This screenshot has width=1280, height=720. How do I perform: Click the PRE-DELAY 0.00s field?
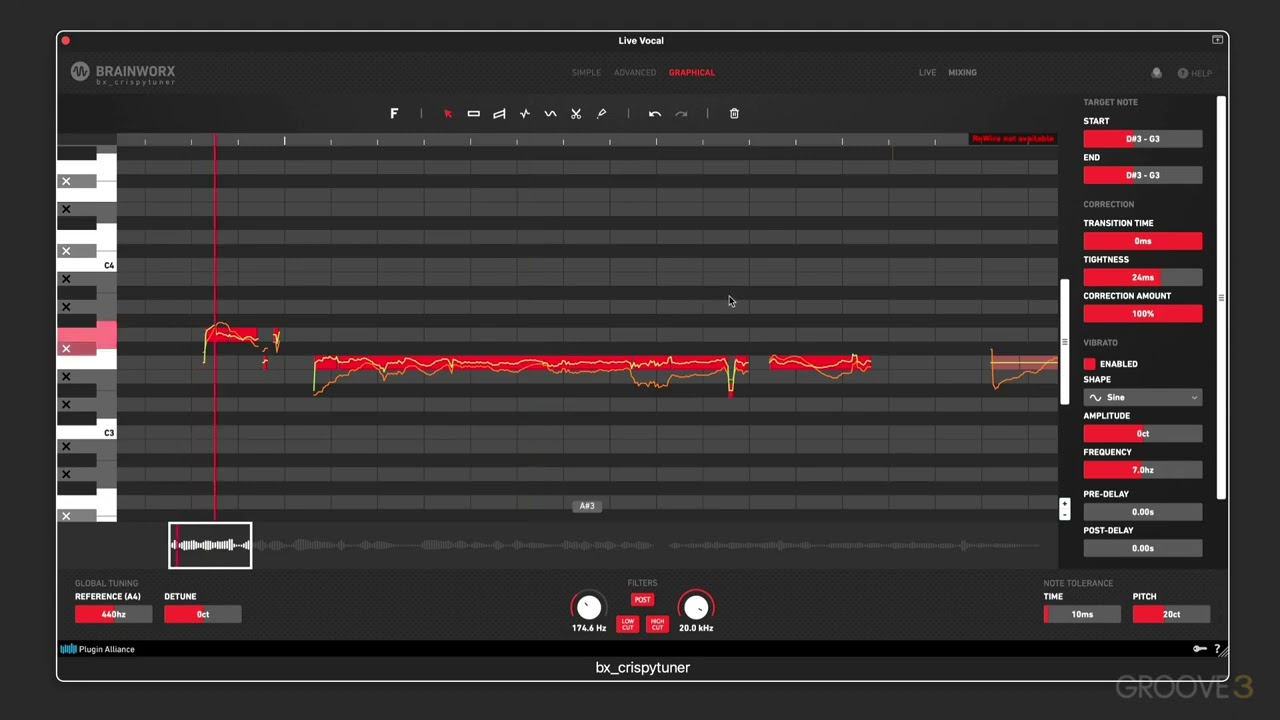[x=1143, y=512]
